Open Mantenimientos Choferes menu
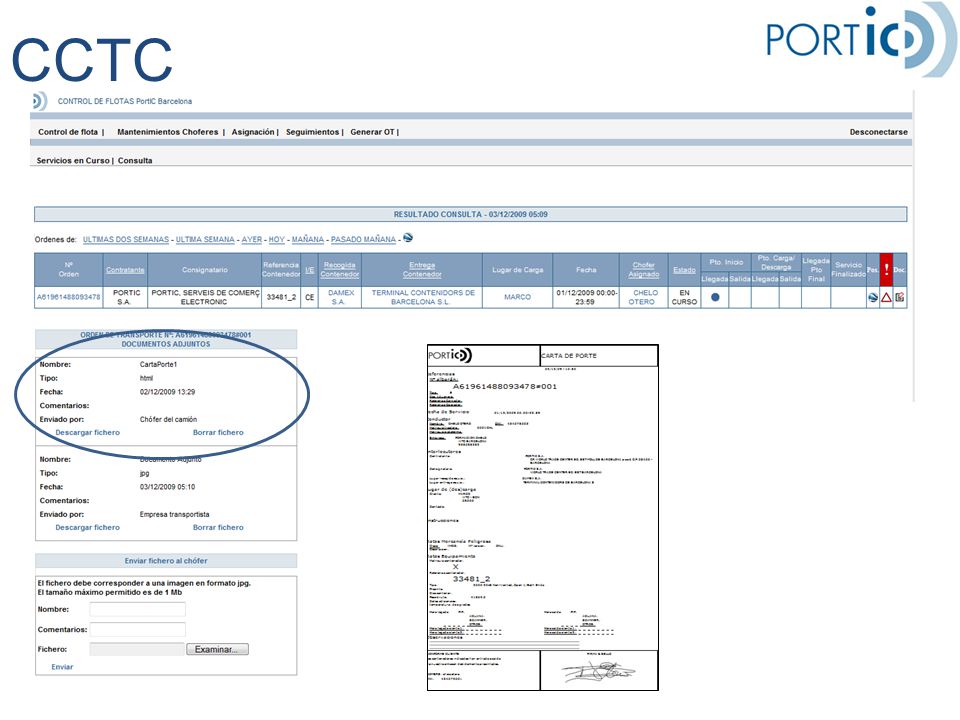 click(x=168, y=132)
